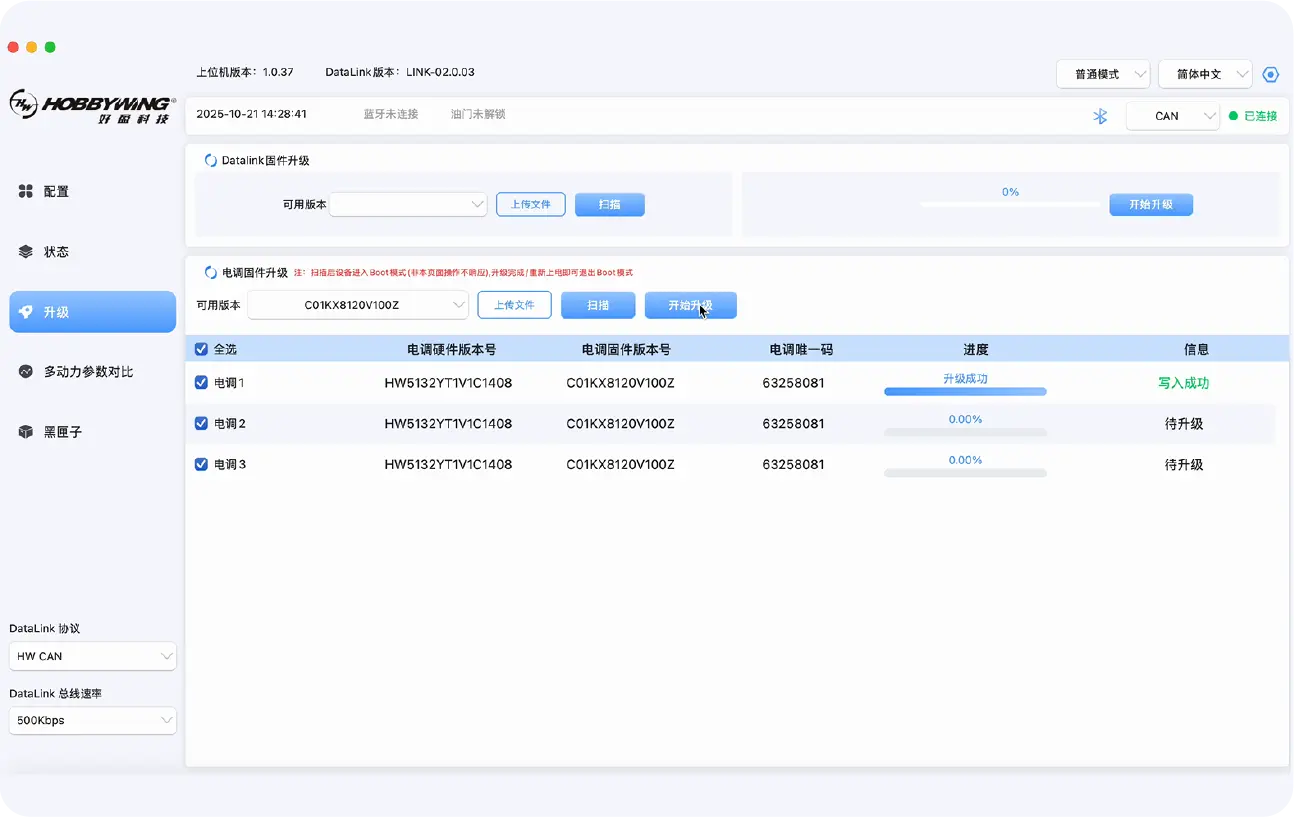Open the DataLink 总线速率 500Kbps dropdown
This screenshot has height=817, width=1294.
point(92,720)
